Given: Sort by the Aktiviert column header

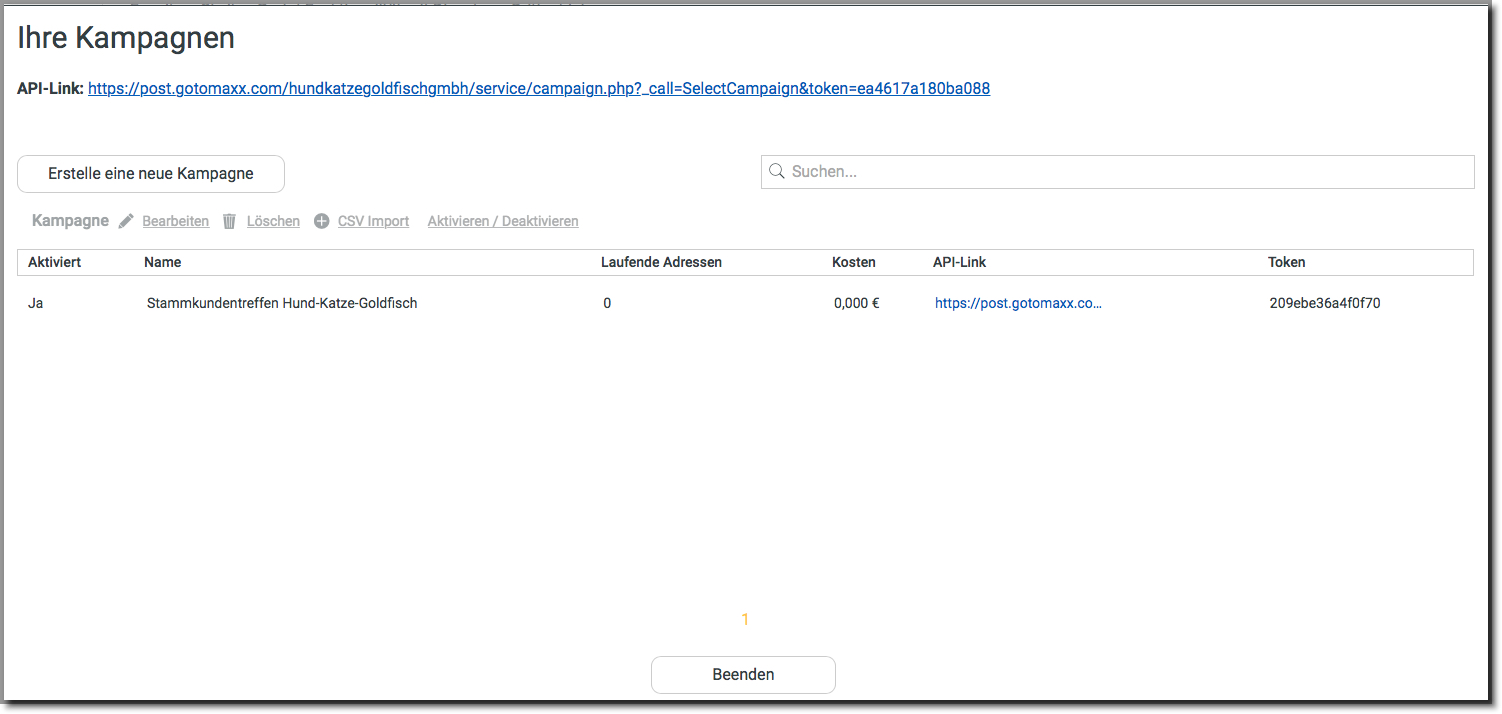Looking at the screenshot, I should click(54, 262).
